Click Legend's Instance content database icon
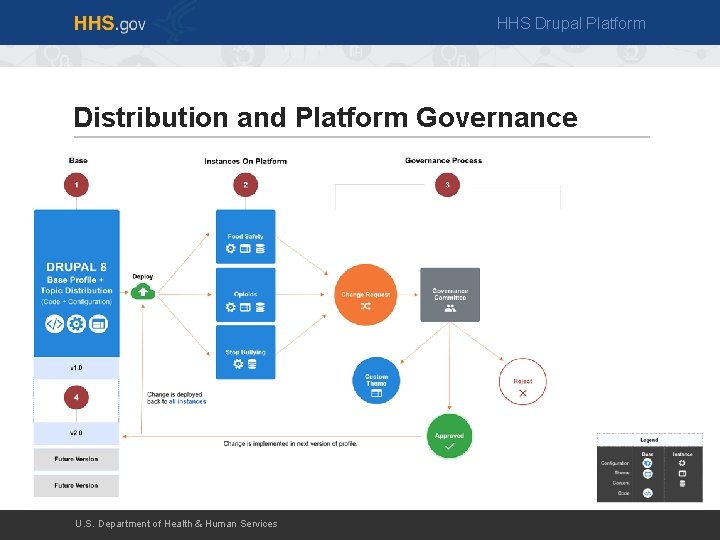 pos(682,483)
